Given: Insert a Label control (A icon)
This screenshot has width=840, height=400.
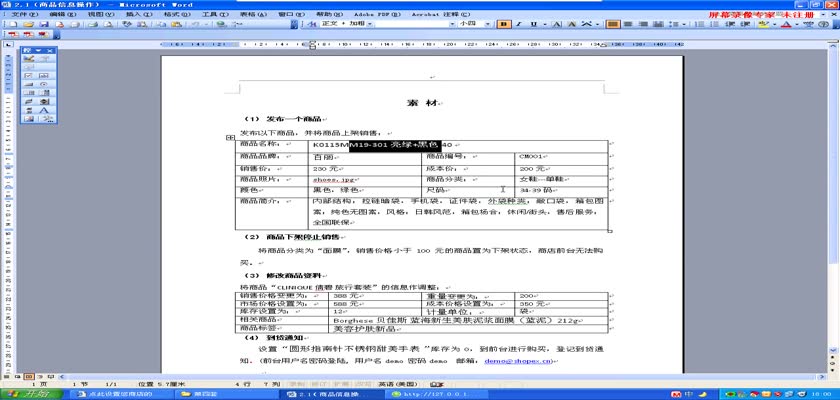Looking at the screenshot, I should (x=45, y=110).
